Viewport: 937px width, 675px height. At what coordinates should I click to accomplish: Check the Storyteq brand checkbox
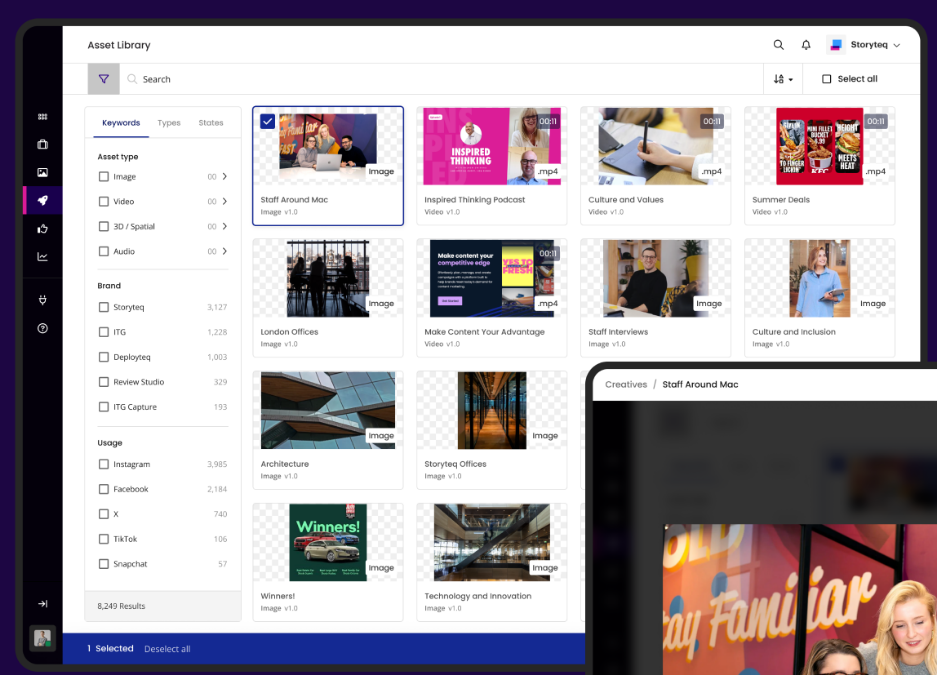[103, 307]
